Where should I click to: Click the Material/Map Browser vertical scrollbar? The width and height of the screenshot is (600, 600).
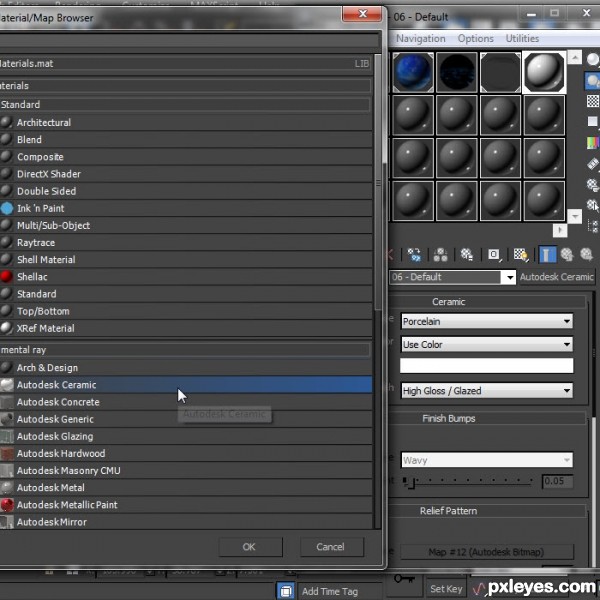378,182
